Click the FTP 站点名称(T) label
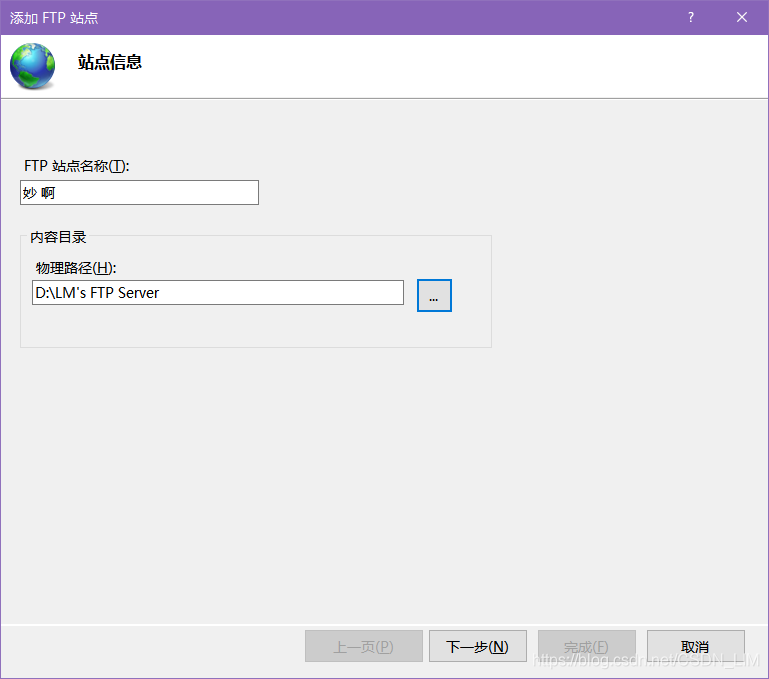This screenshot has height=679, width=769. 77,166
